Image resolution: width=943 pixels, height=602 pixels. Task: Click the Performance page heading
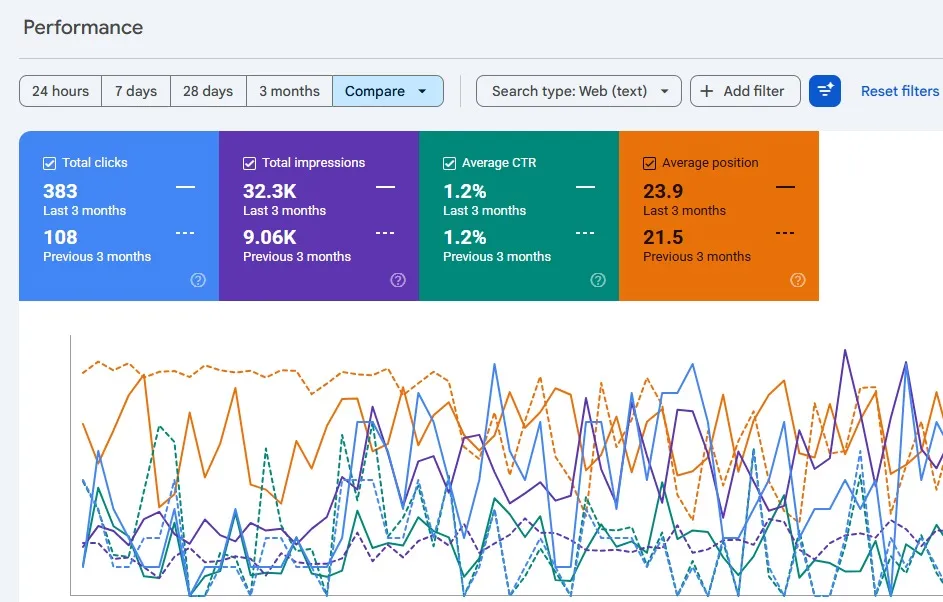(x=83, y=27)
